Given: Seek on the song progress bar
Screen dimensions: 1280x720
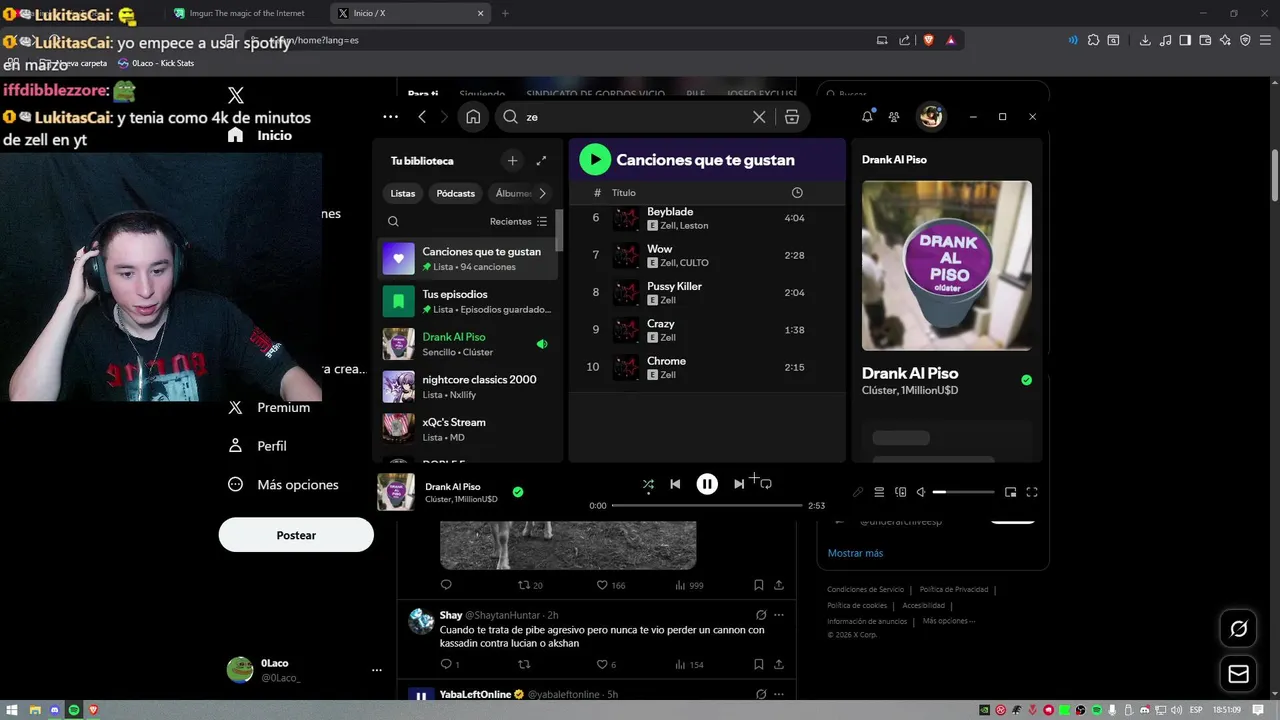Looking at the screenshot, I should tap(707, 506).
